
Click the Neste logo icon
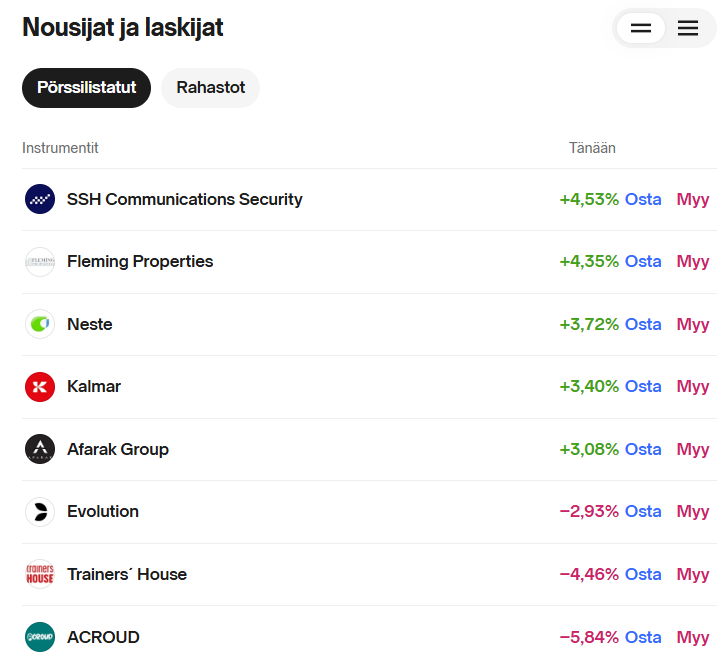[x=40, y=324]
